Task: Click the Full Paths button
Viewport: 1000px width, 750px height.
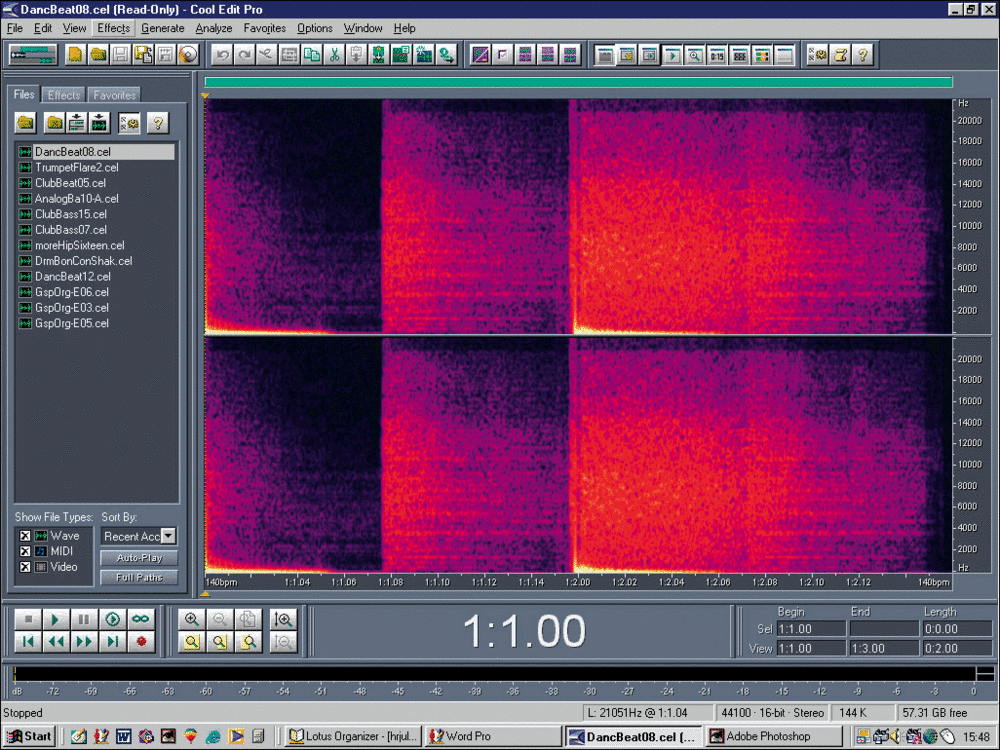Action: tap(138, 577)
